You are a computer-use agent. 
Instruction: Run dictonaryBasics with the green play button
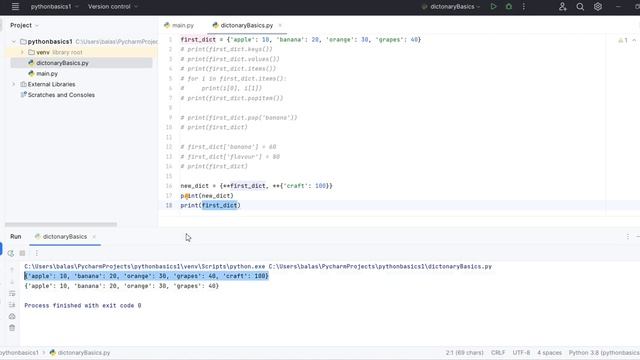point(493,7)
